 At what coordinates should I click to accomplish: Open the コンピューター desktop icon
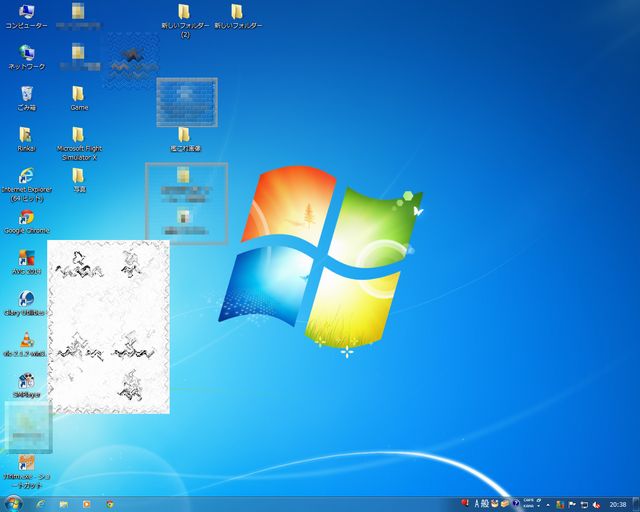click(x=26, y=17)
